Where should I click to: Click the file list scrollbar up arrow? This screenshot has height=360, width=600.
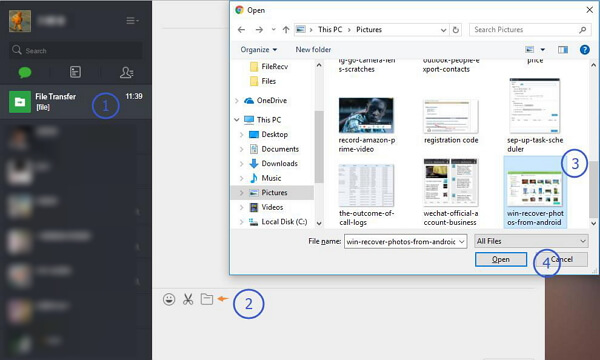(593, 65)
